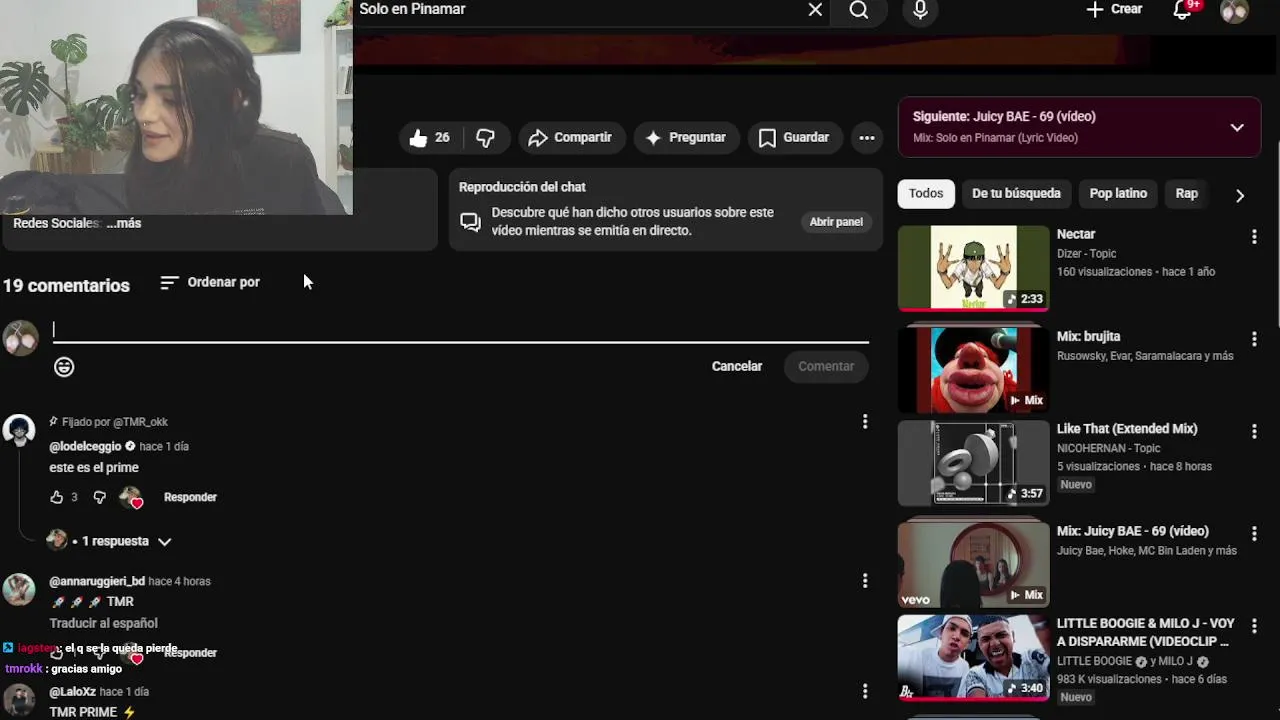Open the Crear menu

tap(1114, 9)
